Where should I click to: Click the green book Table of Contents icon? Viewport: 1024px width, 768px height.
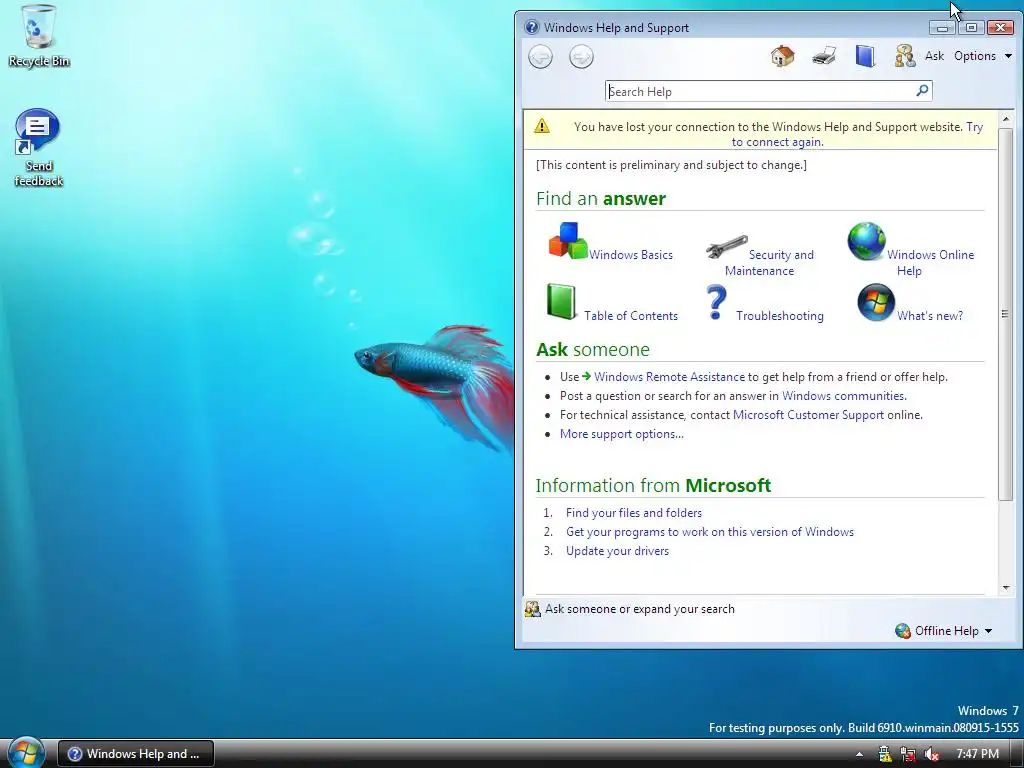click(x=561, y=302)
